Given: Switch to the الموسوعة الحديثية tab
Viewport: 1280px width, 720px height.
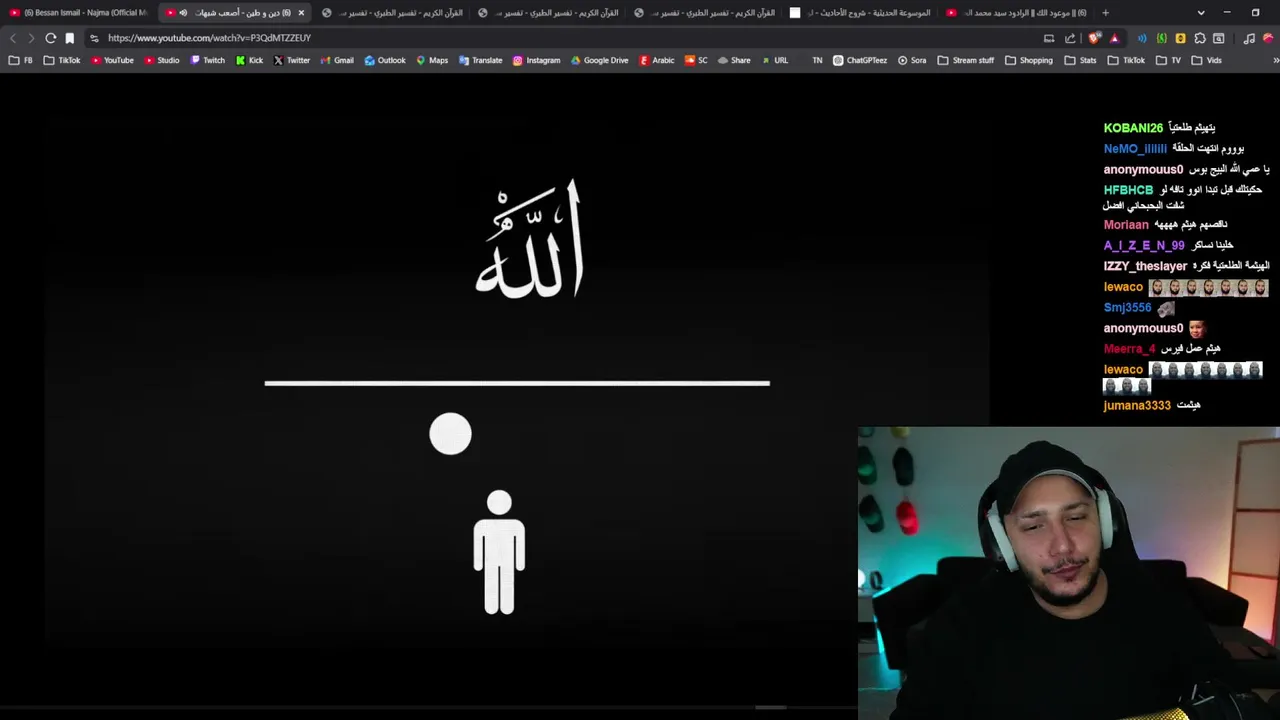Looking at the screenshot, I should [x=858, y=13].
